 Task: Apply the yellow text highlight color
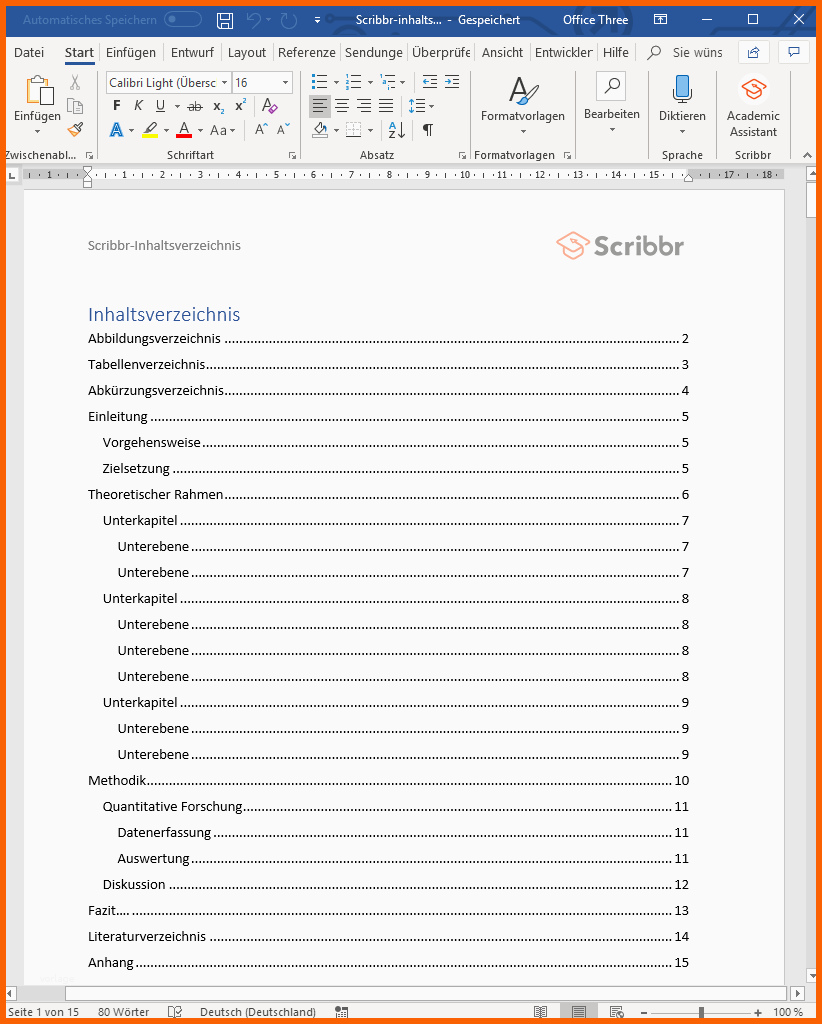click(150, 130)
